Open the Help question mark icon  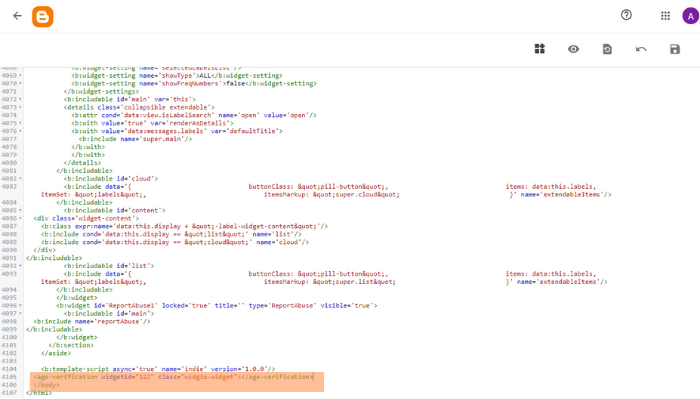(626, 15)
